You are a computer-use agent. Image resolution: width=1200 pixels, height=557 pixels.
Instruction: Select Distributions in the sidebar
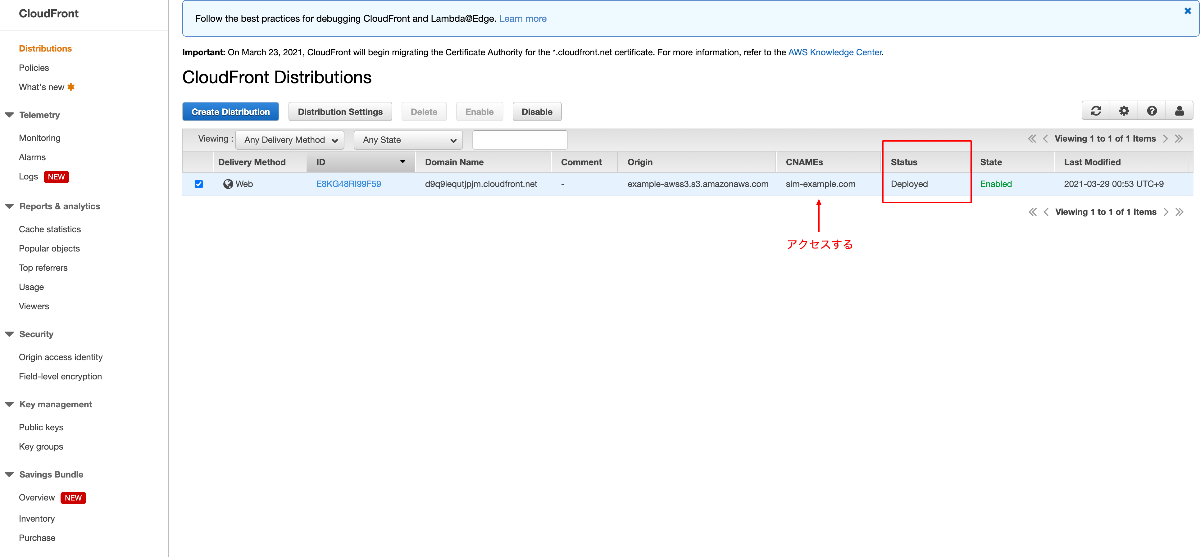45,48
